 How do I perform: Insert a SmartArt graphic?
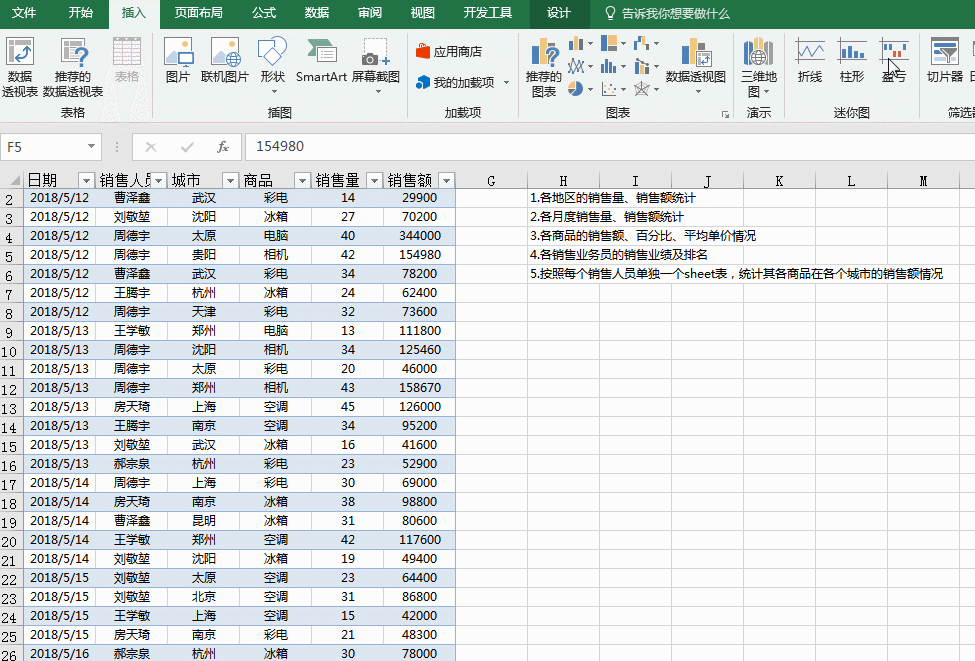pyautogui.click(x=321, y=60)
